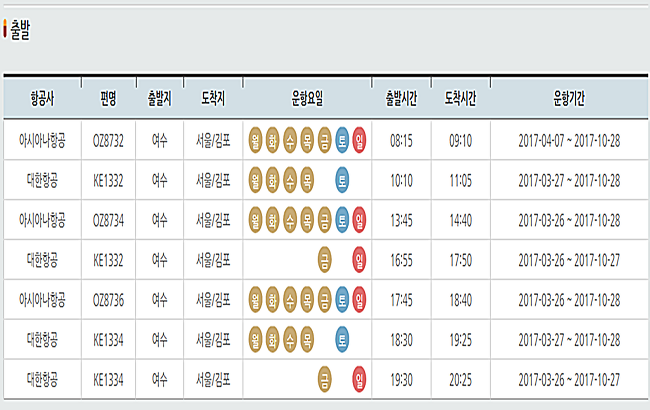
Task: Click the red 일 badge for flight OZ8732
Action: 359,141
